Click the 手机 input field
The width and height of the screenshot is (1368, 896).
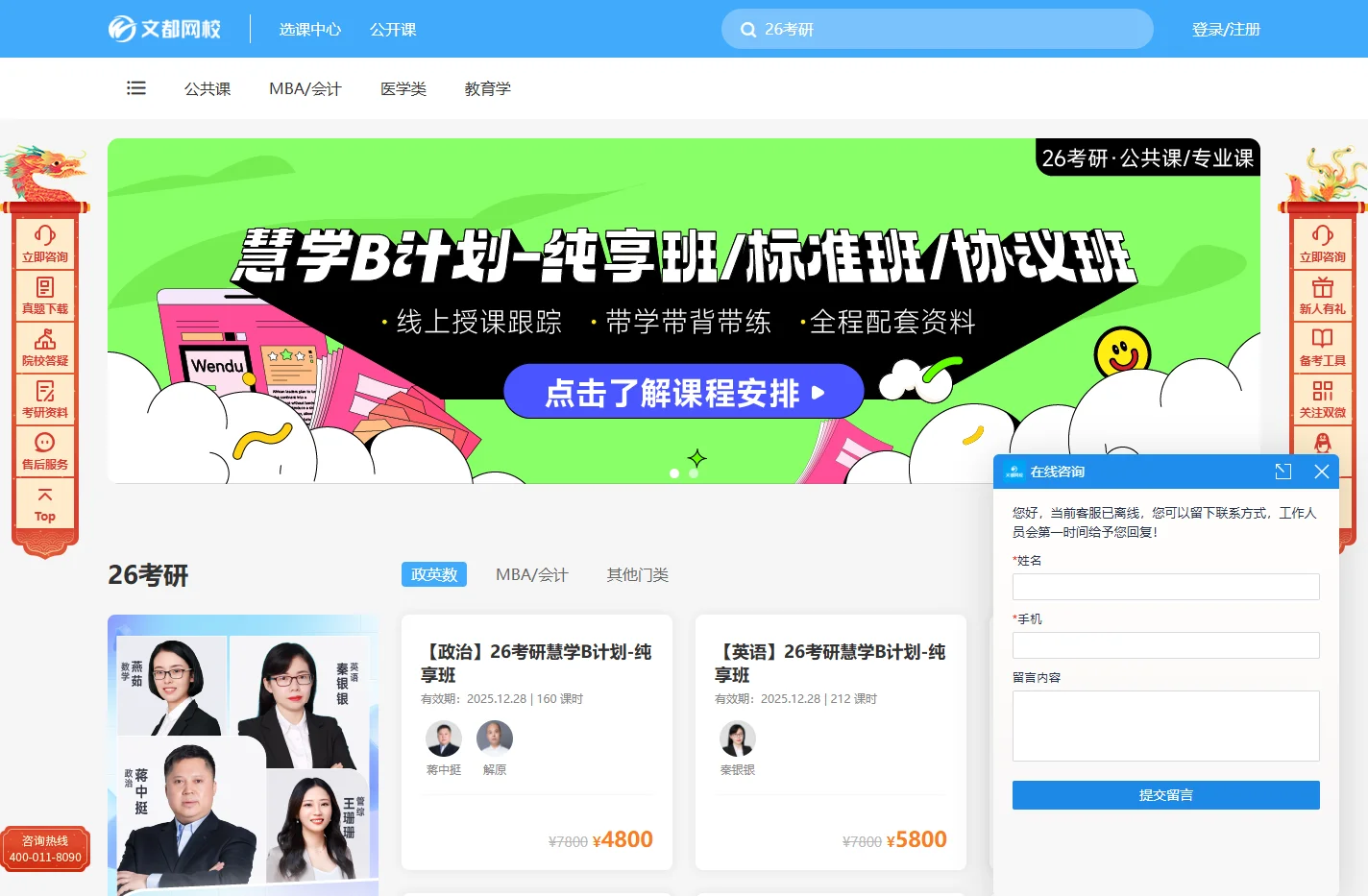click(x=1166, y=645)
